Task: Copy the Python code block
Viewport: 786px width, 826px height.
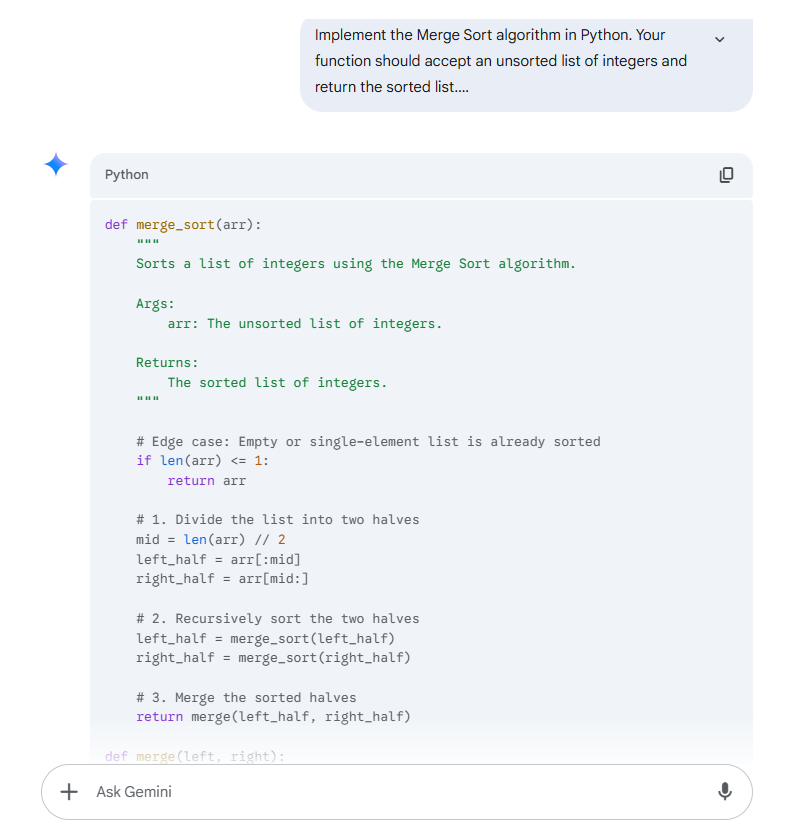Action: point(726,175)
